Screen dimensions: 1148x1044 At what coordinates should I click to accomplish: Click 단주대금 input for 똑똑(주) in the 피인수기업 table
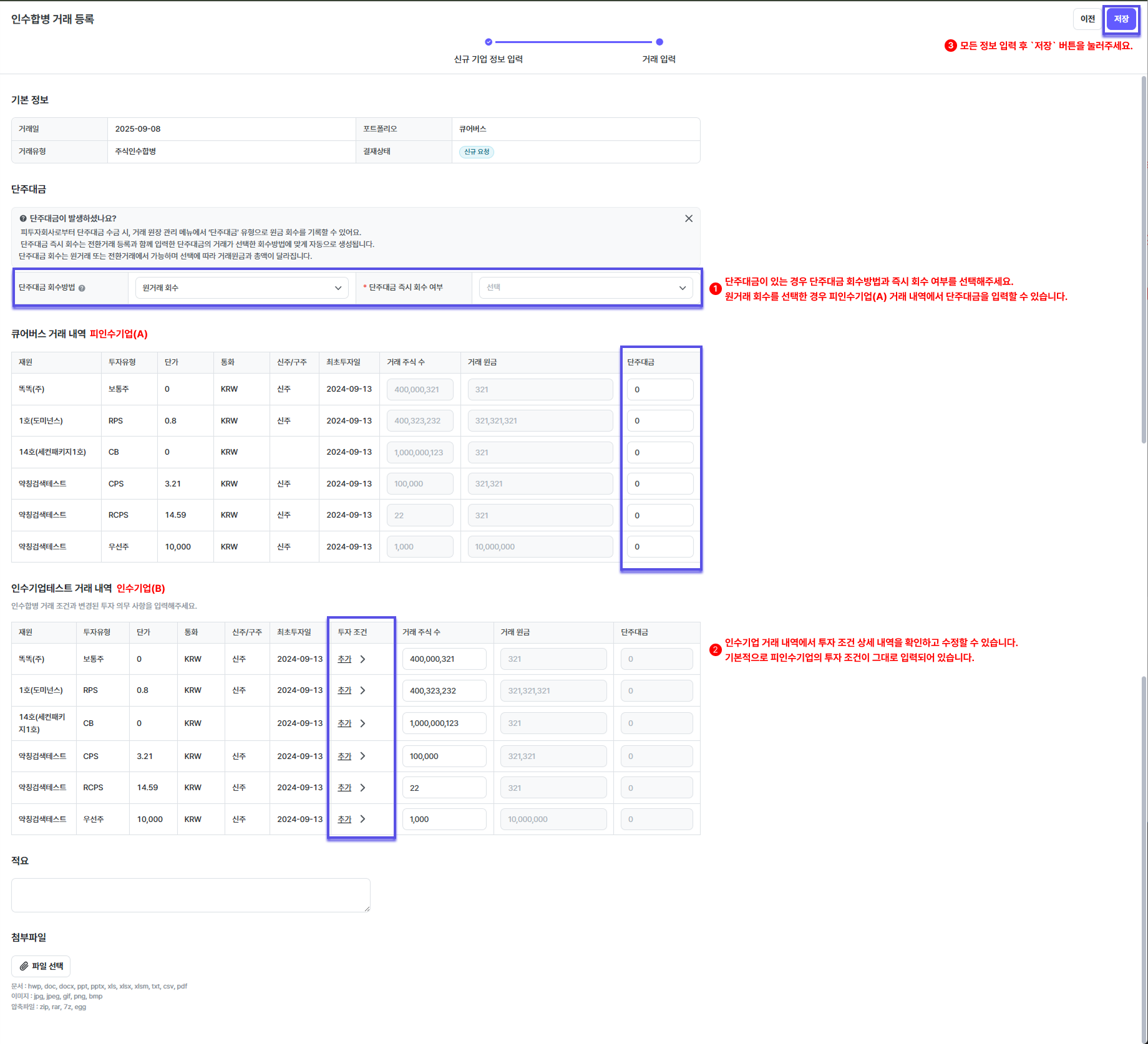point(659,389)
